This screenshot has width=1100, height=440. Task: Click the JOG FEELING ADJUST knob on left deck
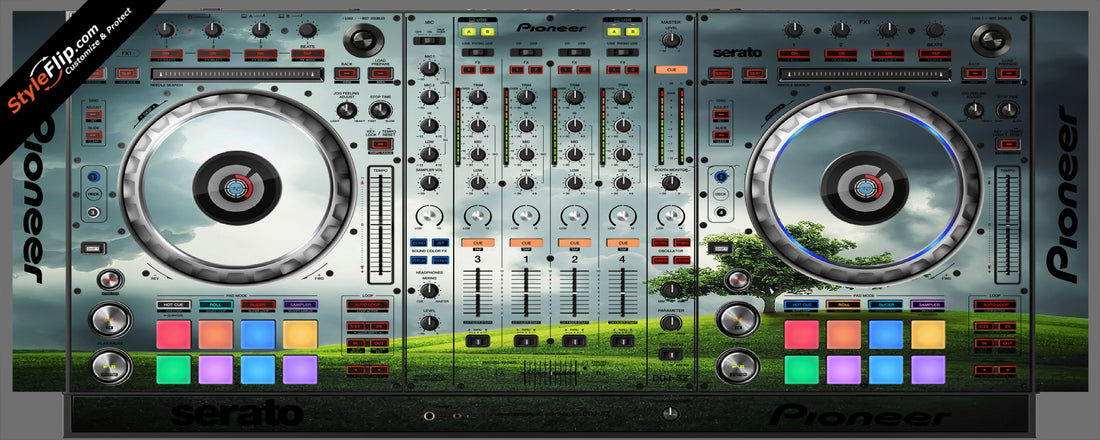[x=346, y=109]
